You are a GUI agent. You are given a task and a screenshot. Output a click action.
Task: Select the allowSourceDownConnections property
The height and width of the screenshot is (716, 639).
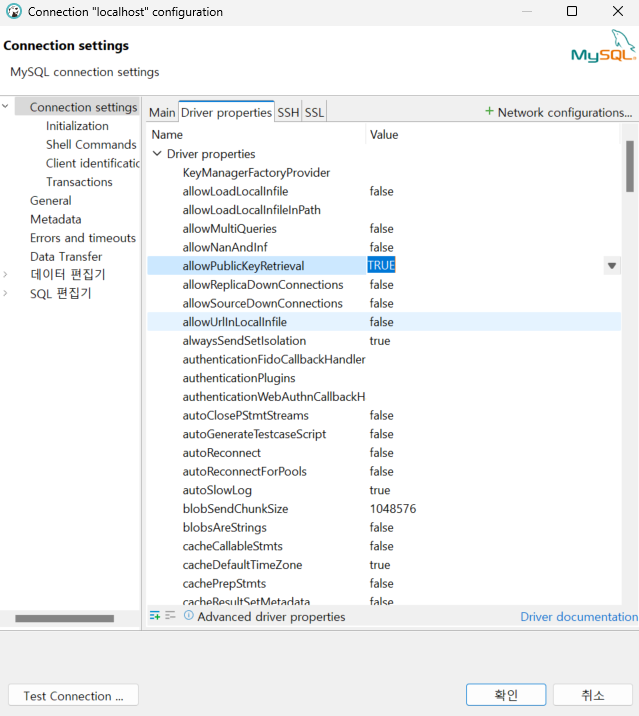tap(263, 303)
